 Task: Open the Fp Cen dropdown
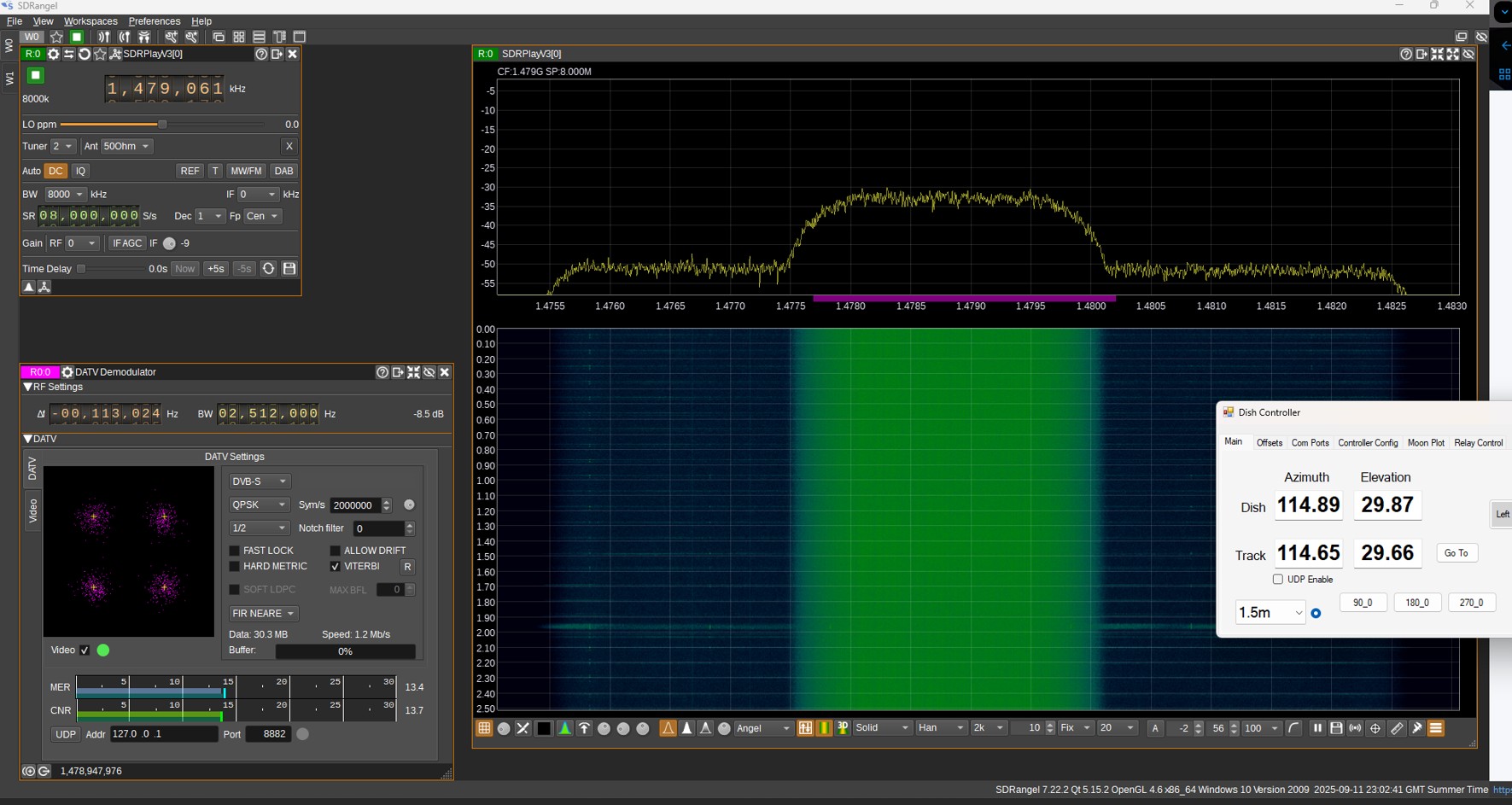point(263,216)
